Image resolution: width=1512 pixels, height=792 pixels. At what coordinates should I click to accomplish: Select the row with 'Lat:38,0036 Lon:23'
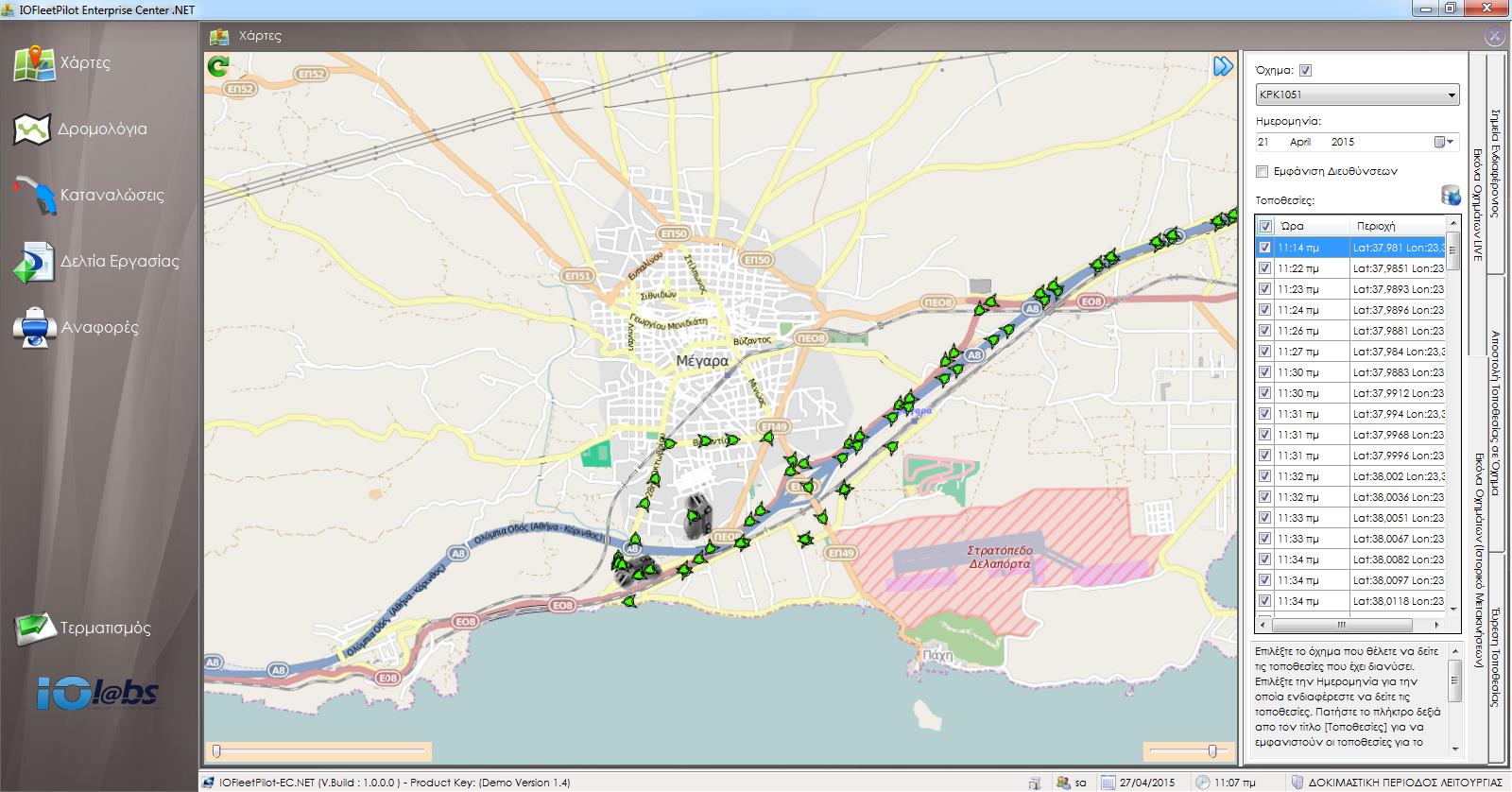tap(1350, 497)
